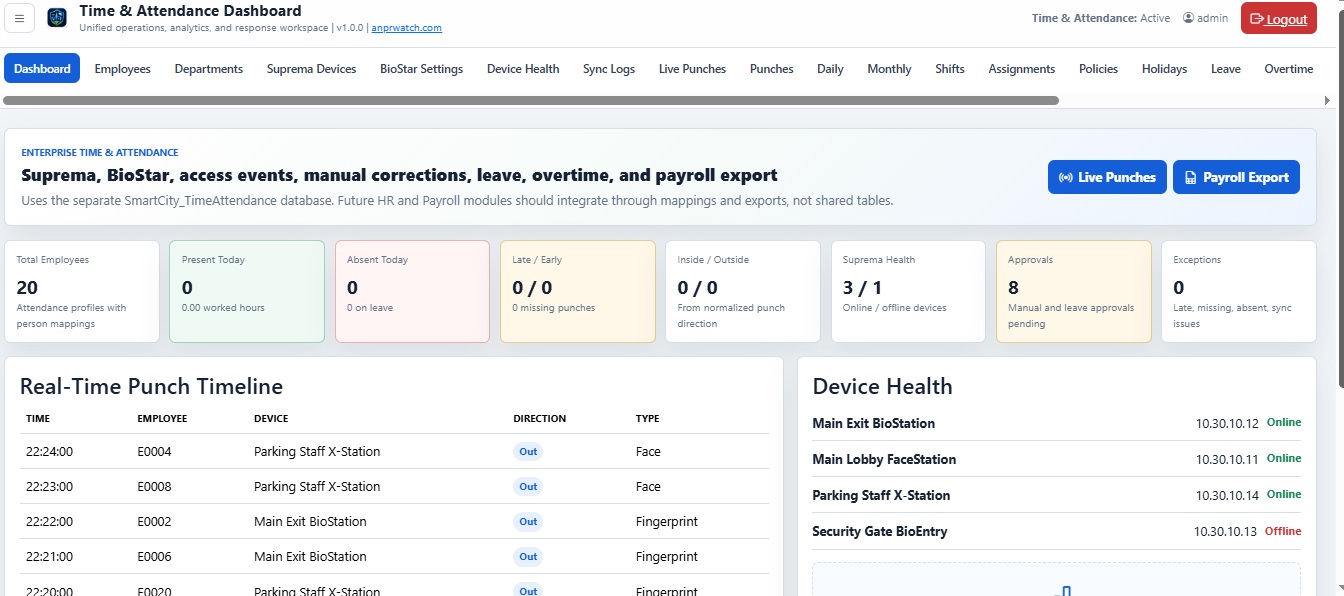Open the Monthly tab
1344x596 pixels.
point(889,69)
